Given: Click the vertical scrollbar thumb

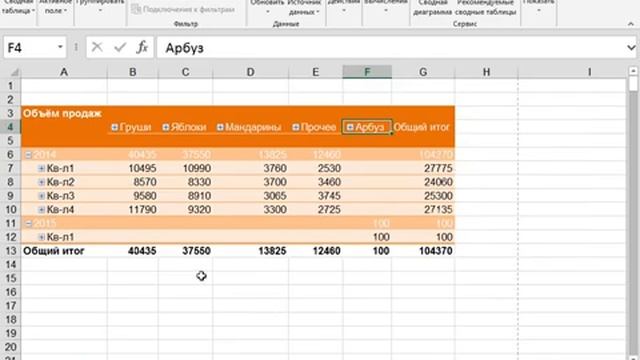Looking at the screenshot, I should (x=633, y=84).
